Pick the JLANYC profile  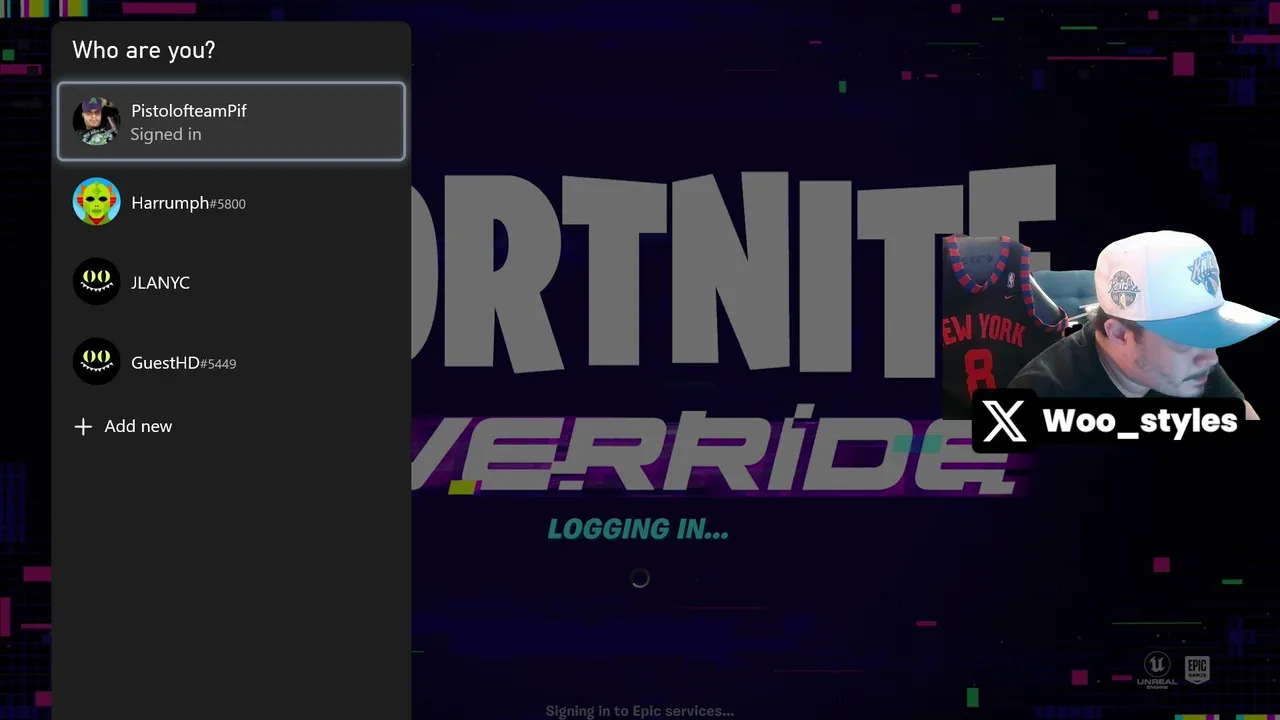click(x=231, y=282)
